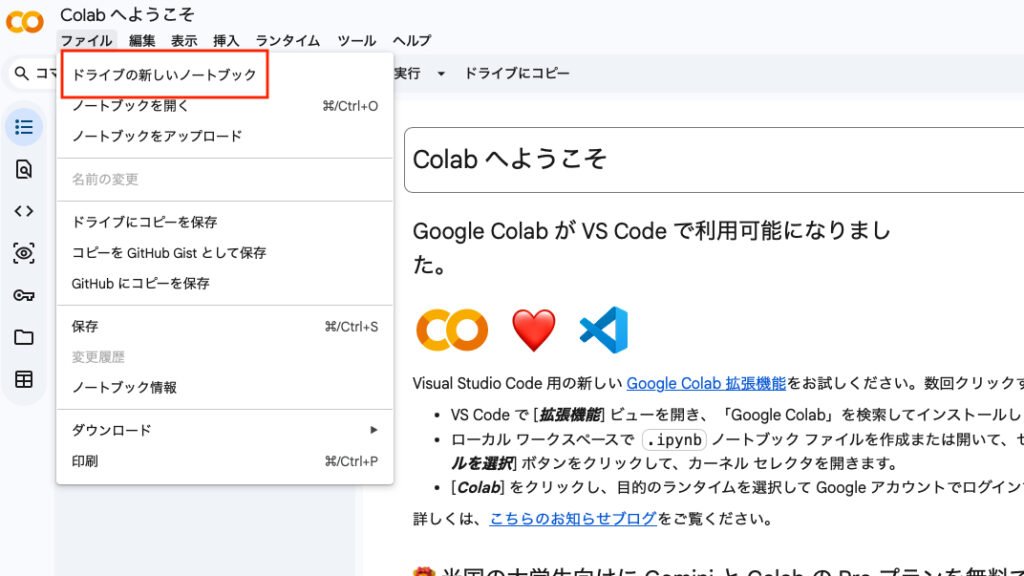Open the search and replace panel
Viewport: 1024px width, 576px height.
(24, 169)
